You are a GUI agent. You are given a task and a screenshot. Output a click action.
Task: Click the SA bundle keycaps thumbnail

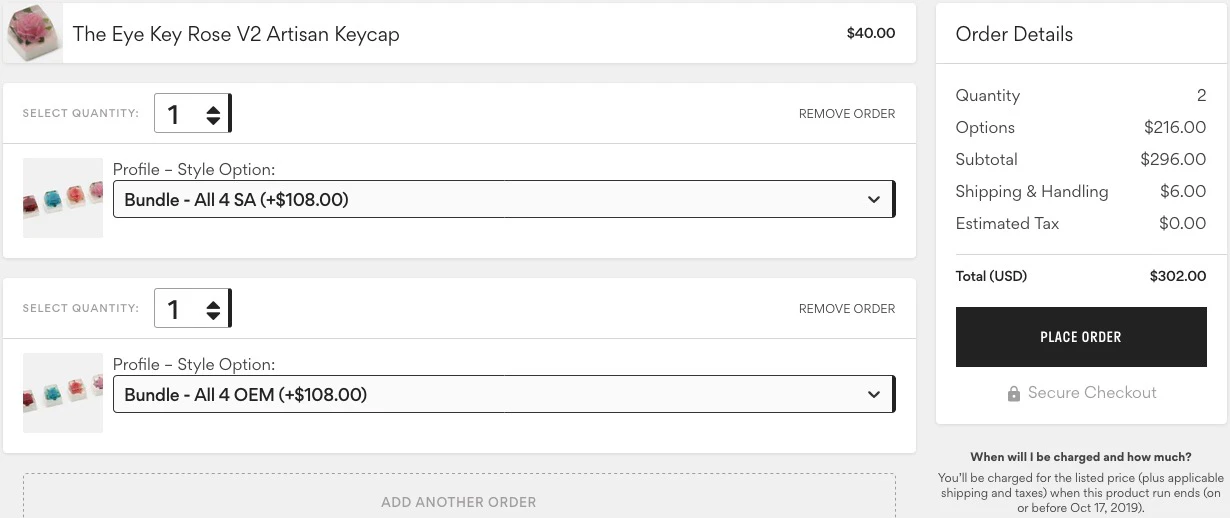[63, 198]
